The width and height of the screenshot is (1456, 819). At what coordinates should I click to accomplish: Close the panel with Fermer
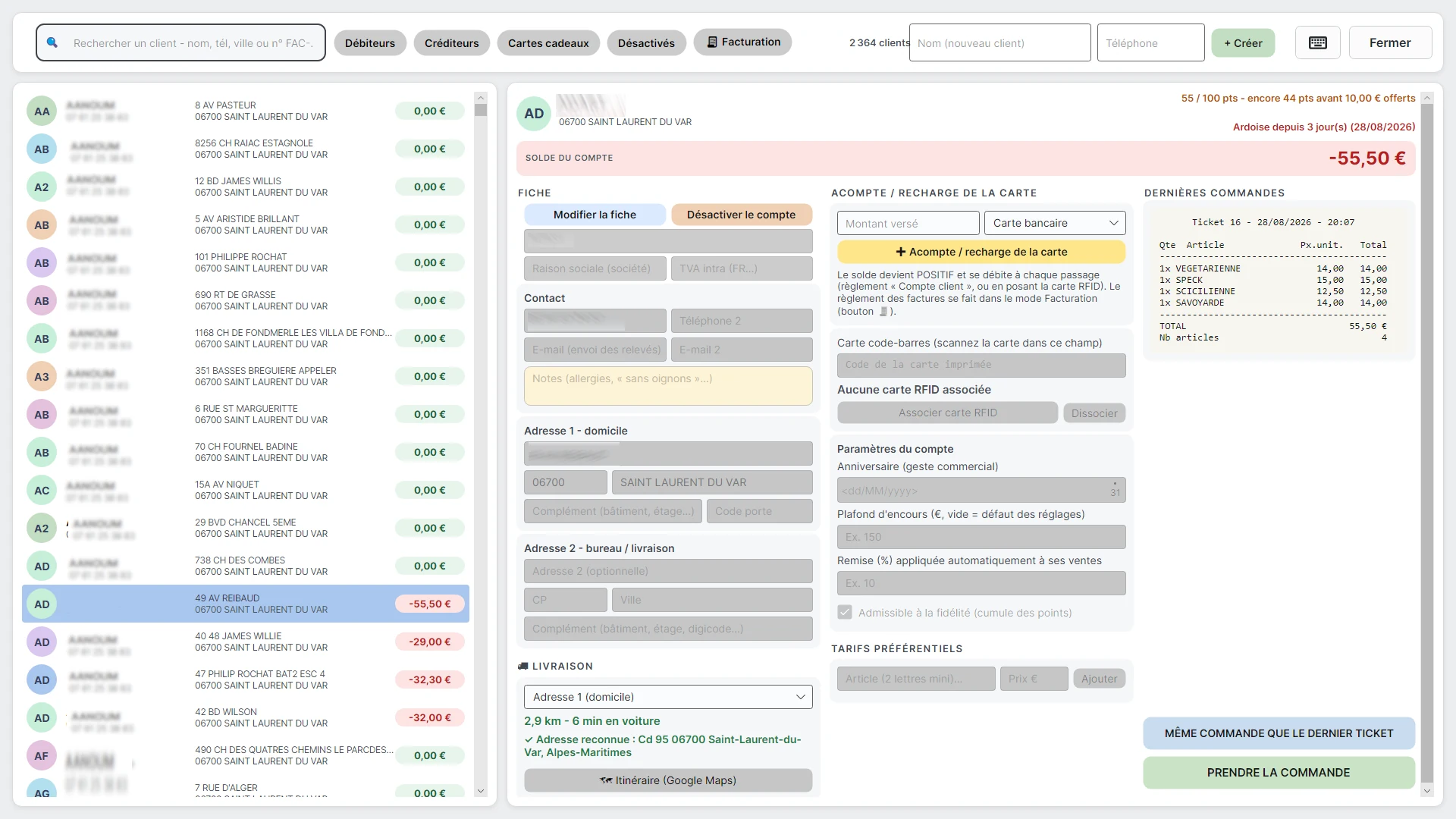tap(1390, 42)
